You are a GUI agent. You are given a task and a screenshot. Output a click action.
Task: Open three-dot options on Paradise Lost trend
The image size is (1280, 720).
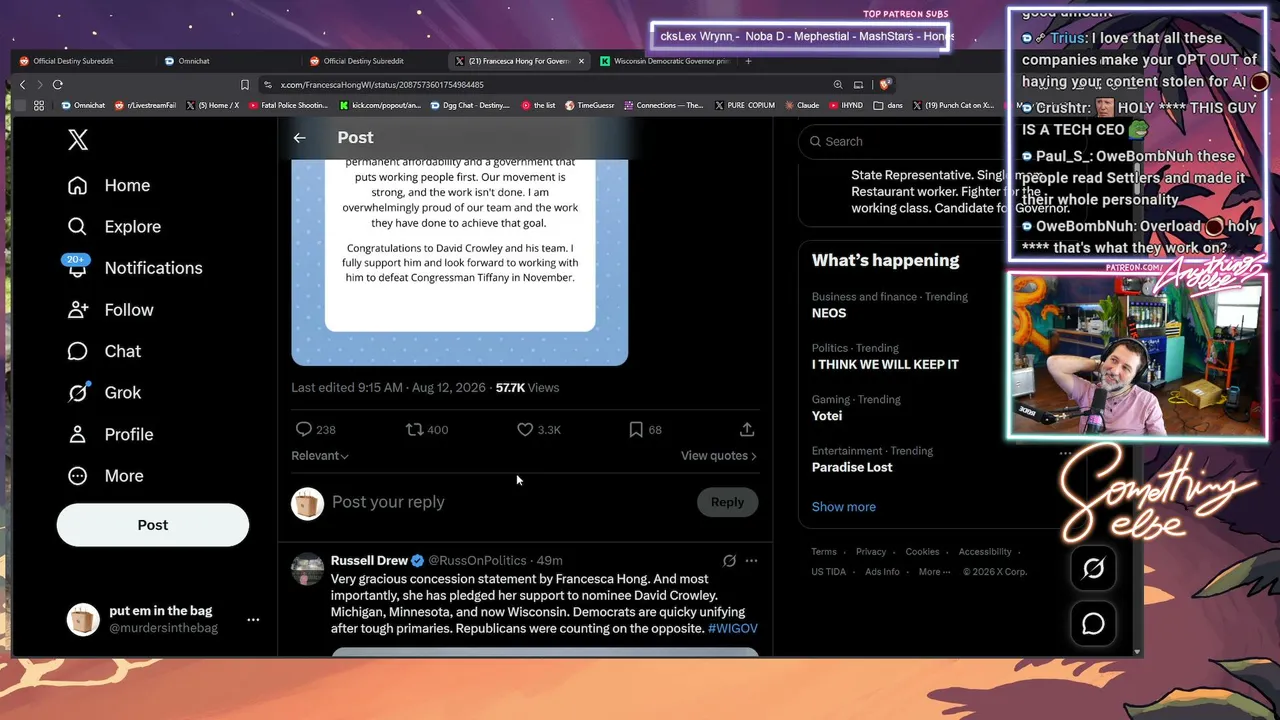coord(1066,452)
